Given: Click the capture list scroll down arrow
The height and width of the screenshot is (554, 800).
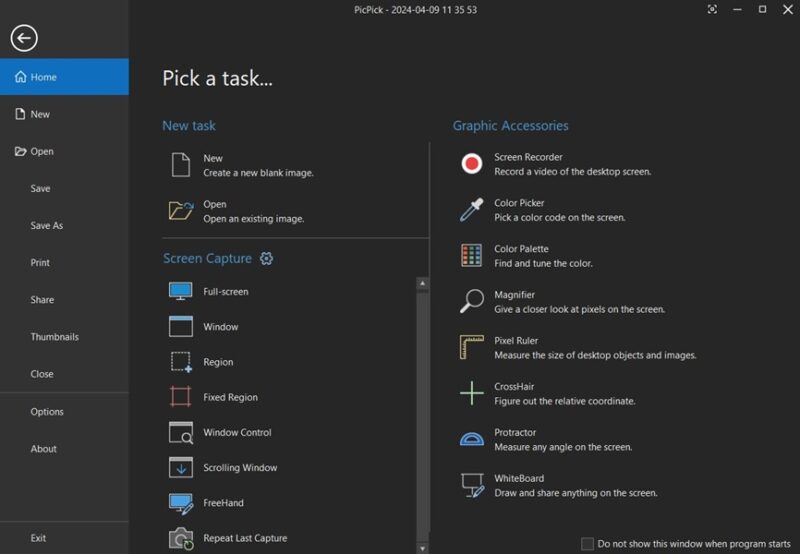Looking at the screenshot, I should click(422, 549).
